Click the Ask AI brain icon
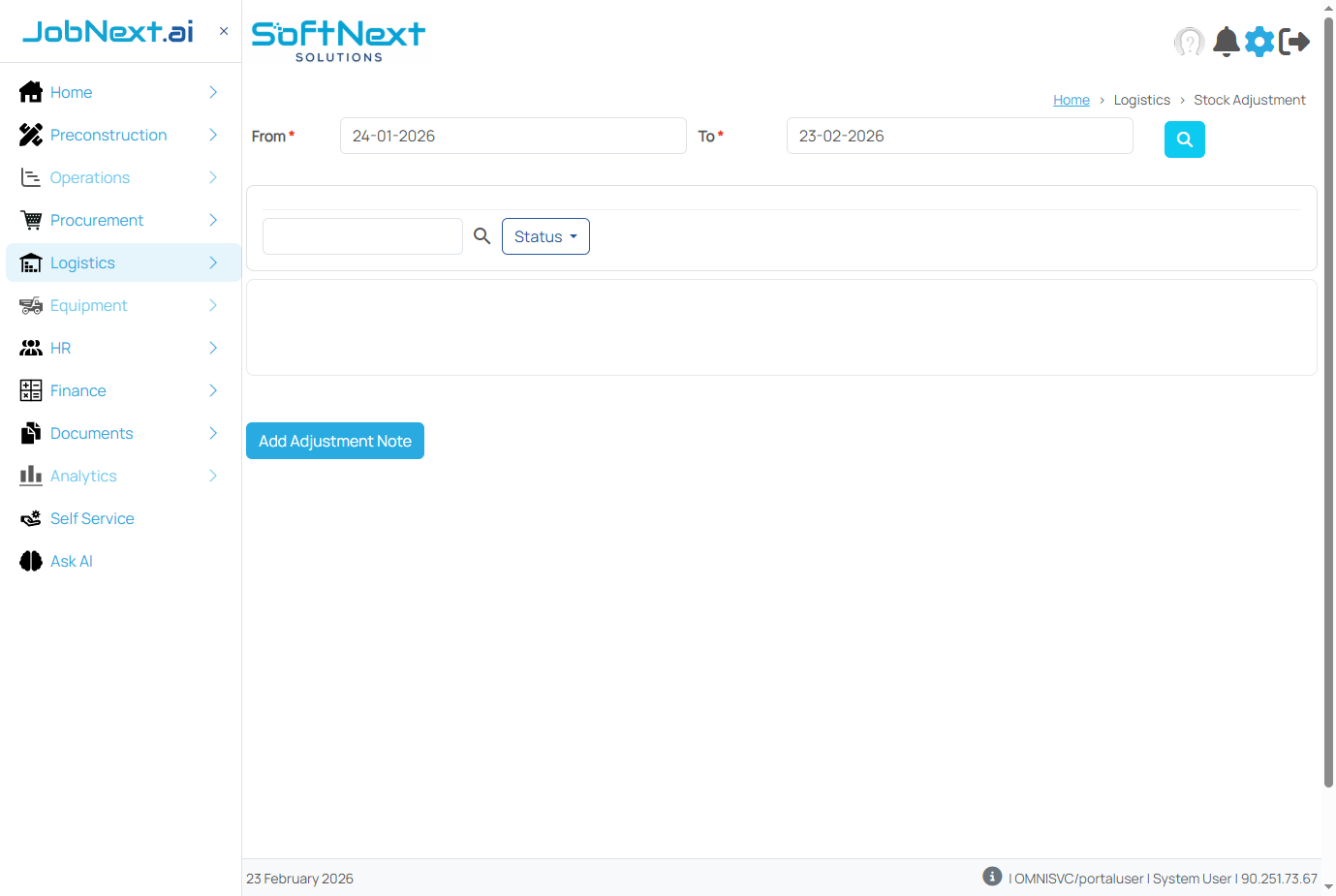This screenshot has width=1336, height=896. [30, 561]
